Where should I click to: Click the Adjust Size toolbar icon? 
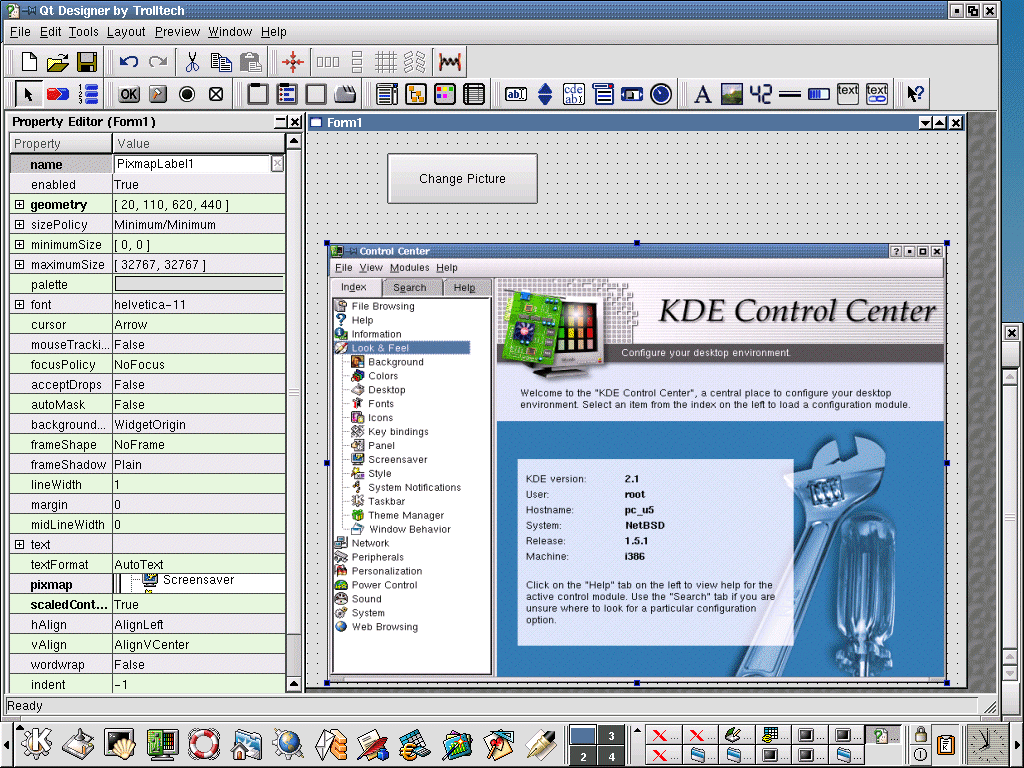click(293, 62)
